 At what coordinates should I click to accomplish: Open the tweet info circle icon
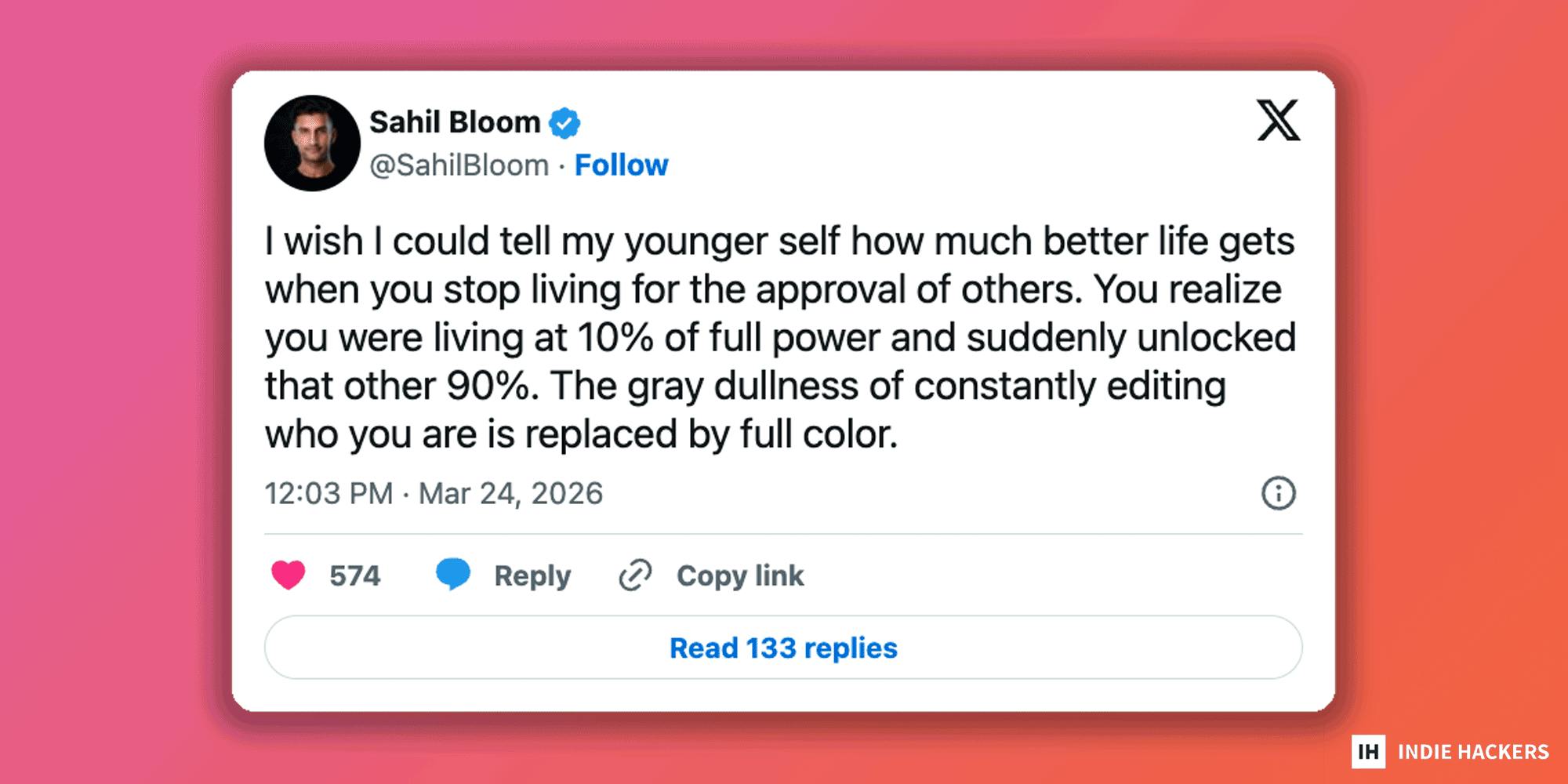pyautogui.click(x=1278, y=493)
